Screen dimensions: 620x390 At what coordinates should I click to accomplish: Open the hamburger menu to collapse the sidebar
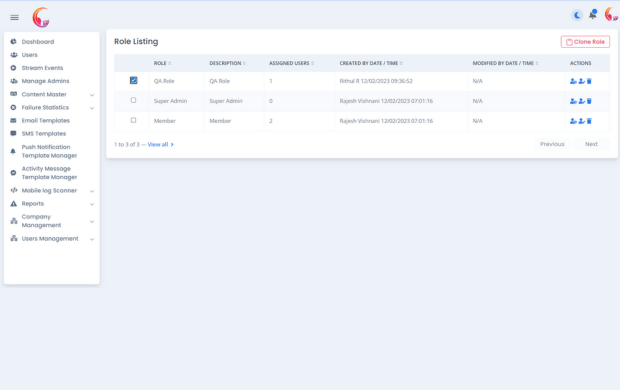[x=14, y=17]
